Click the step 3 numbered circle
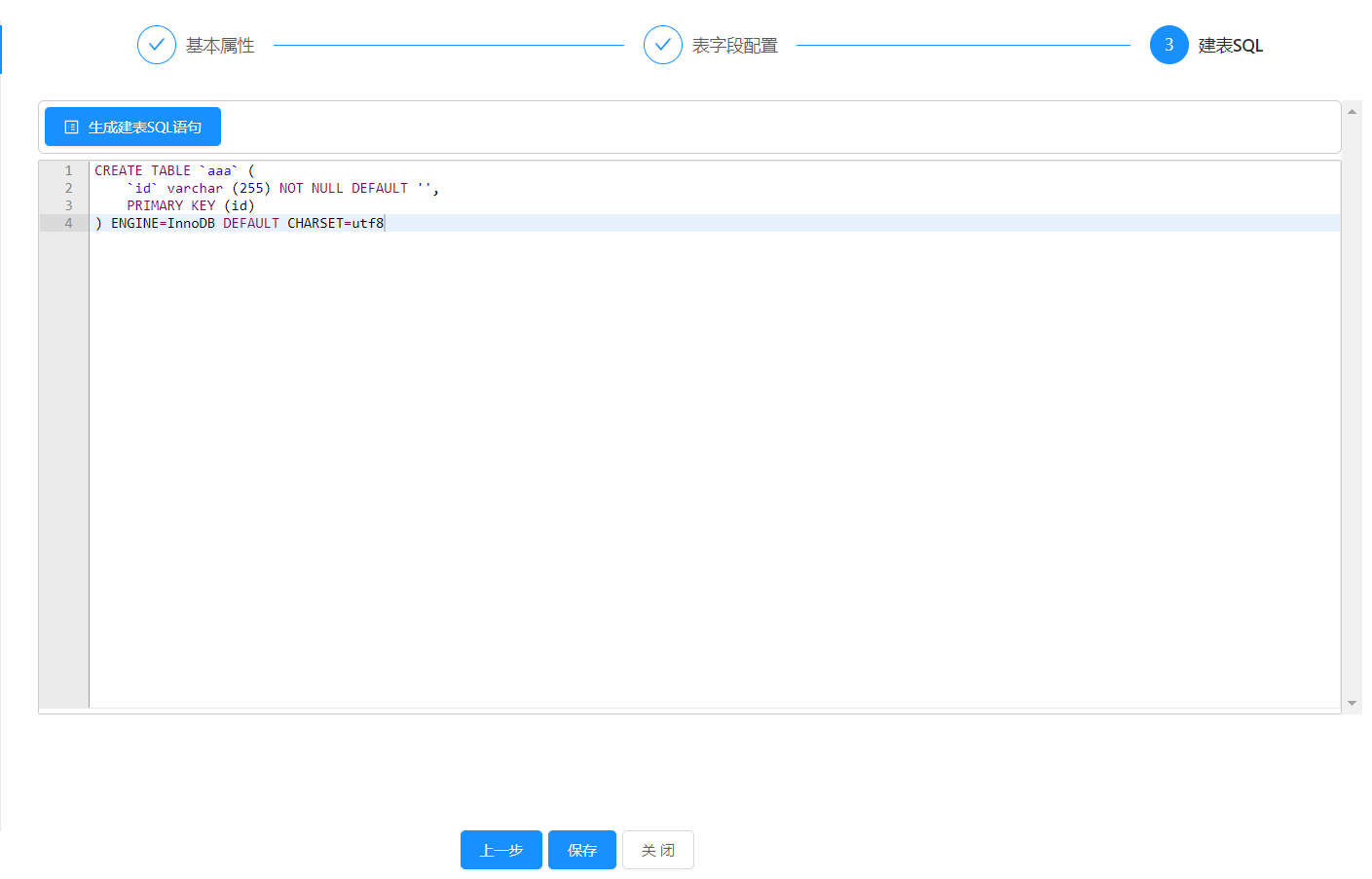 click(x=1168, y=45)
